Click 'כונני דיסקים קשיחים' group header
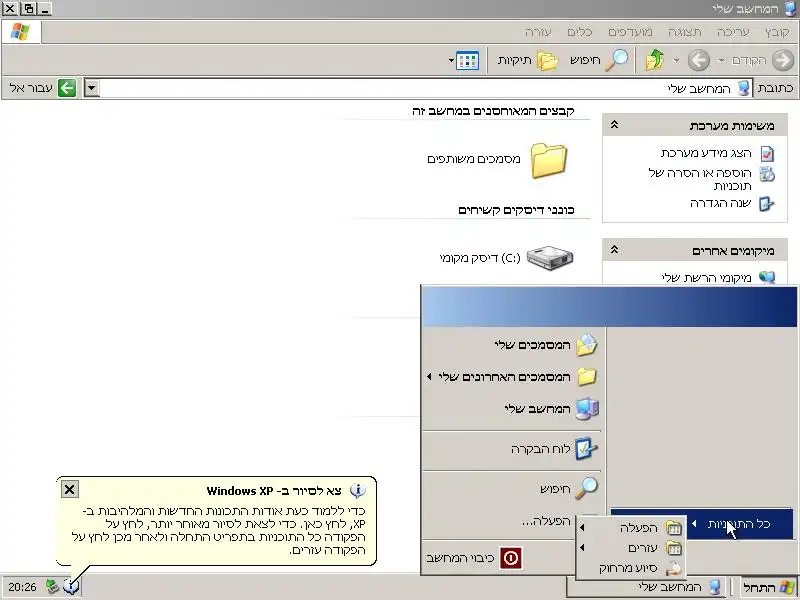Screen dimensions: 800x600 [516, 210]
